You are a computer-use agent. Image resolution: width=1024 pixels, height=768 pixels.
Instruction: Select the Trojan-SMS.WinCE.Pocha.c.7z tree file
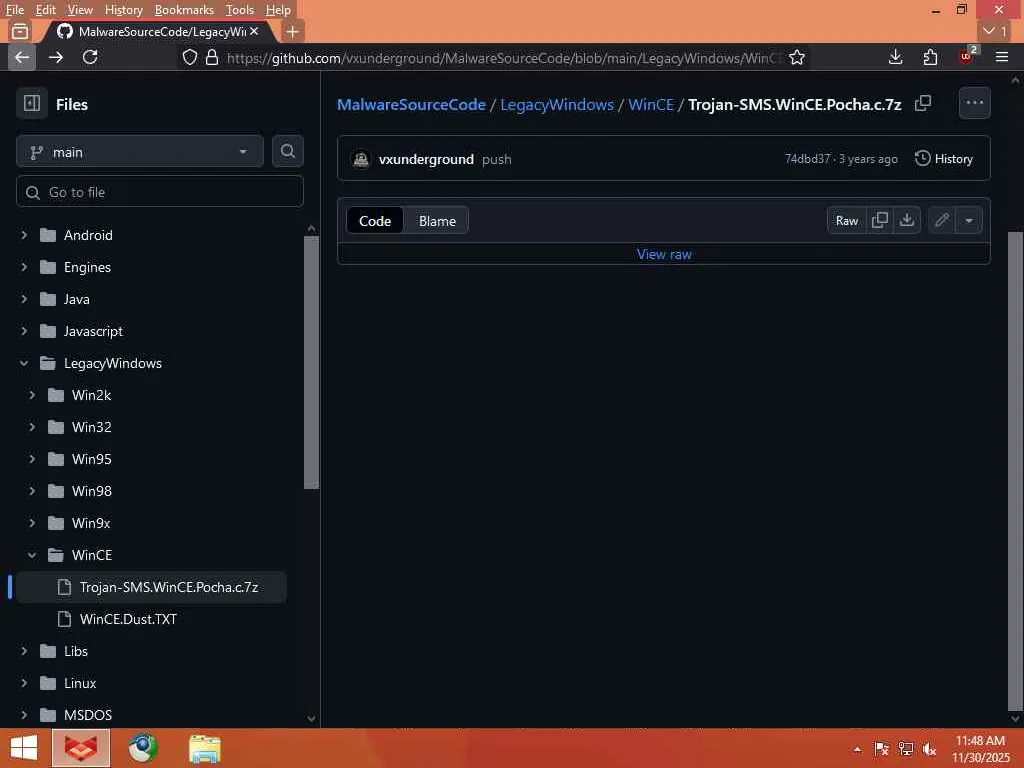tap(152, 587)
